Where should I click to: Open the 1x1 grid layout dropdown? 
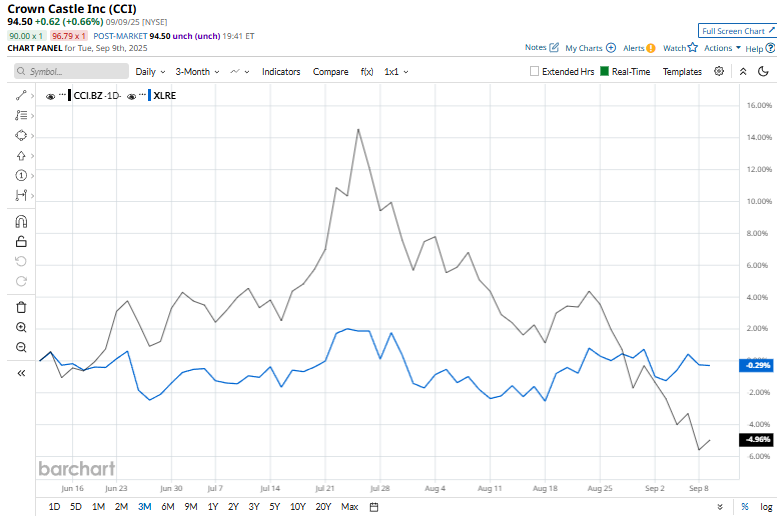click(x=396, y=71)
